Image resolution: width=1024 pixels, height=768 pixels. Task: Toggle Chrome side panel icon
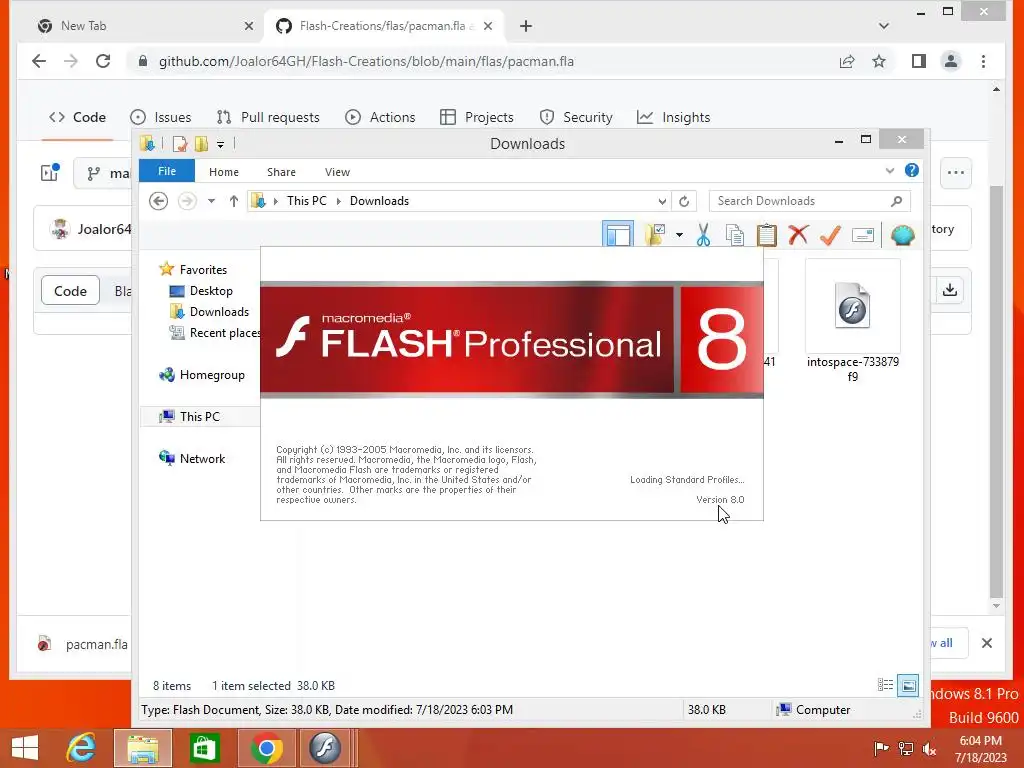click(x=919, y=61)
